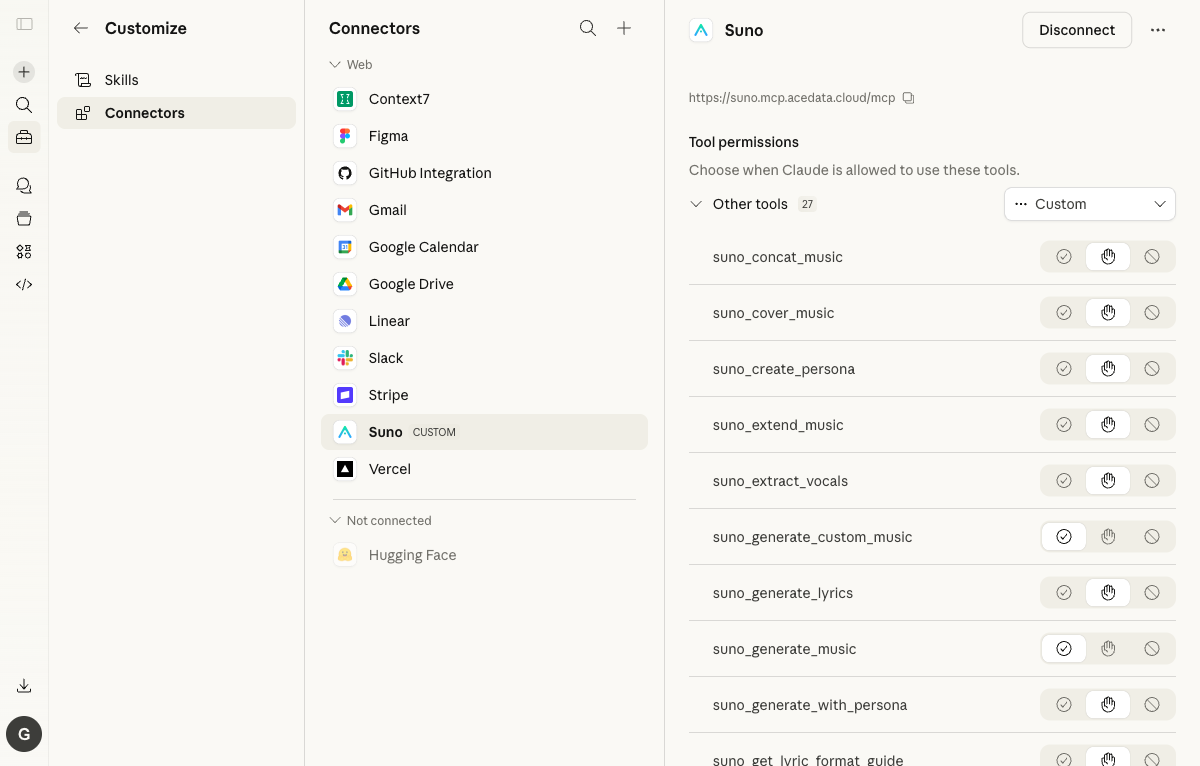Screen dimensions: 1200x766
Task: Collapse the Other tools section
Action: pyautogui.click(x=696, y=204)
